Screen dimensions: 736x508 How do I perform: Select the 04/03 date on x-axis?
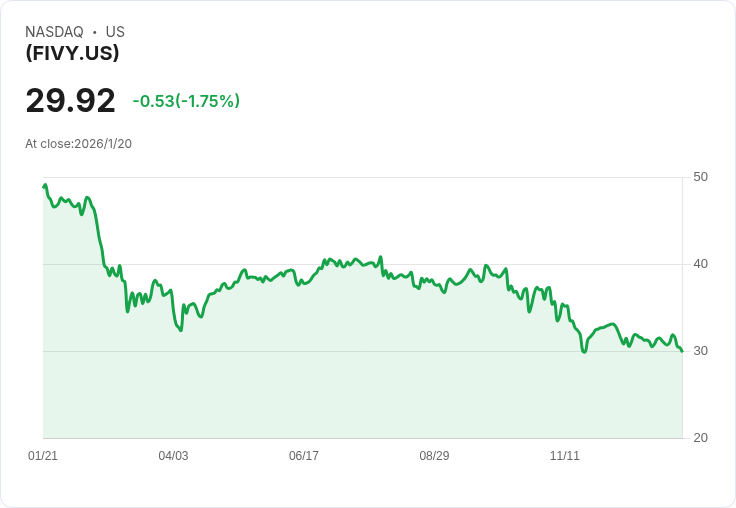(x=173, y=455)
